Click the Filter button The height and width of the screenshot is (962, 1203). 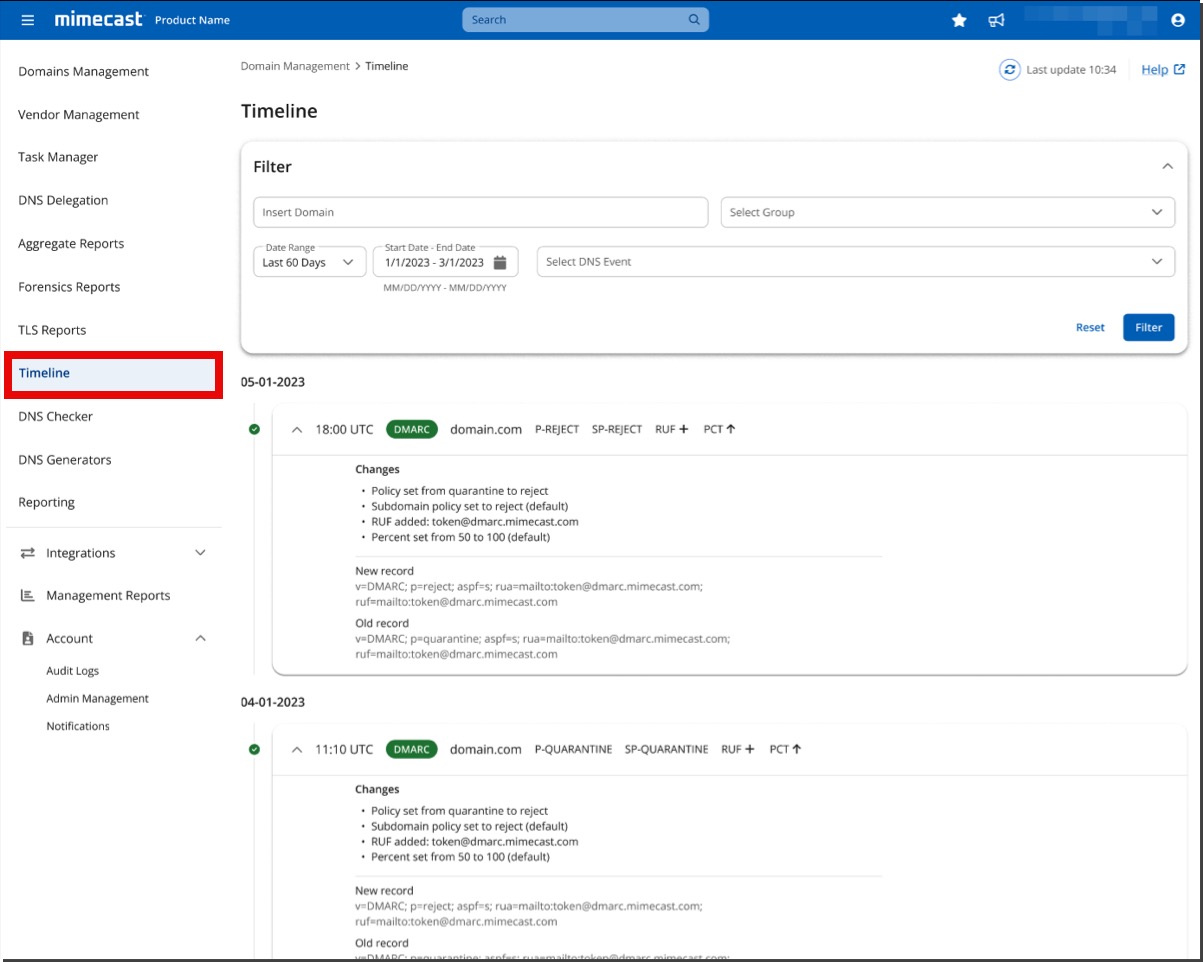[x=1149, y=327]
